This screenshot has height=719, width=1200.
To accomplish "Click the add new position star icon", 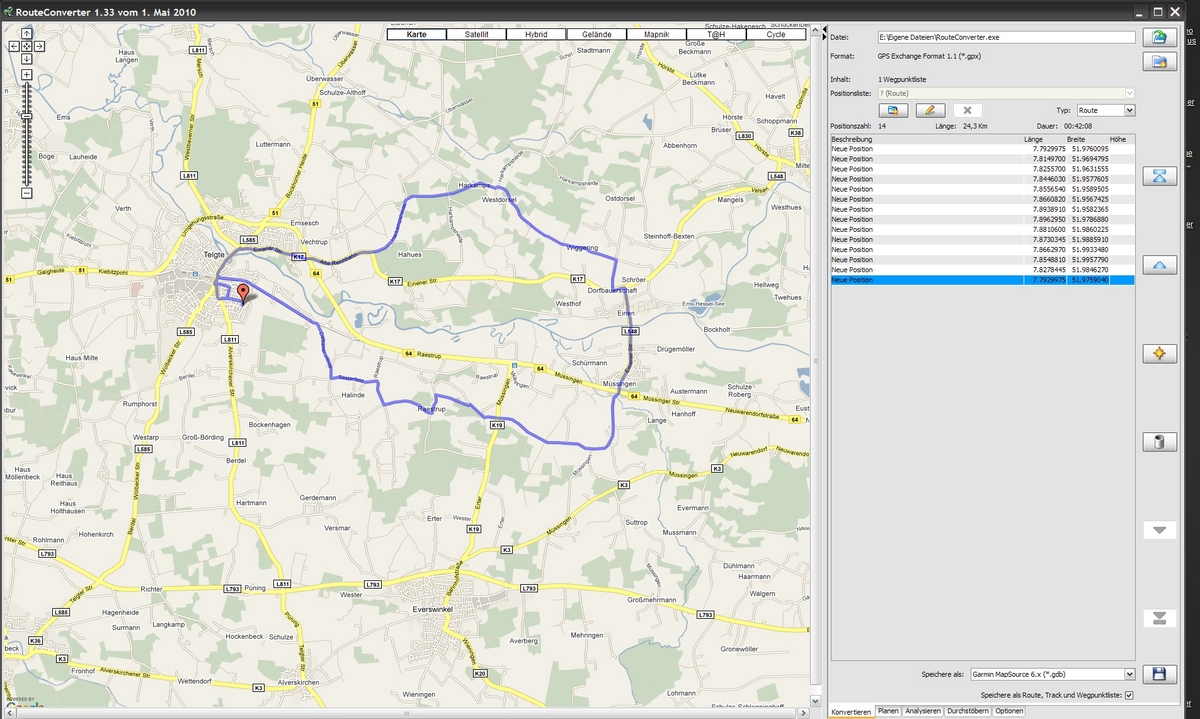I will (x=1159, y=353).
